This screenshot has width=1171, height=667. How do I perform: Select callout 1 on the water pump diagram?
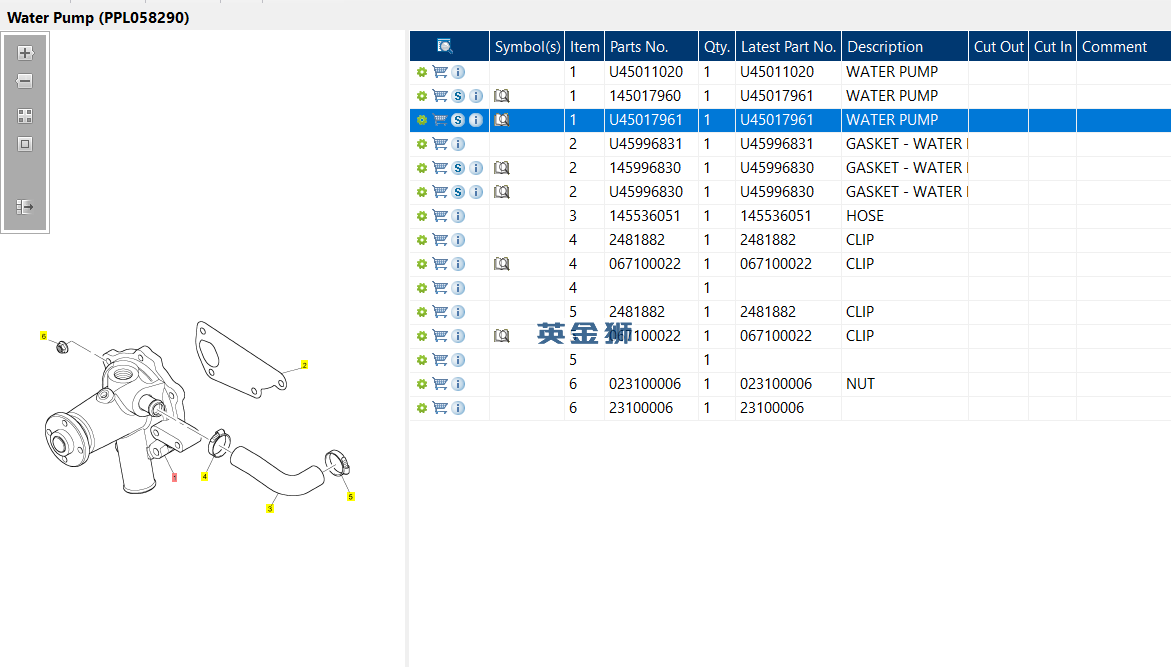pos(175,477)
